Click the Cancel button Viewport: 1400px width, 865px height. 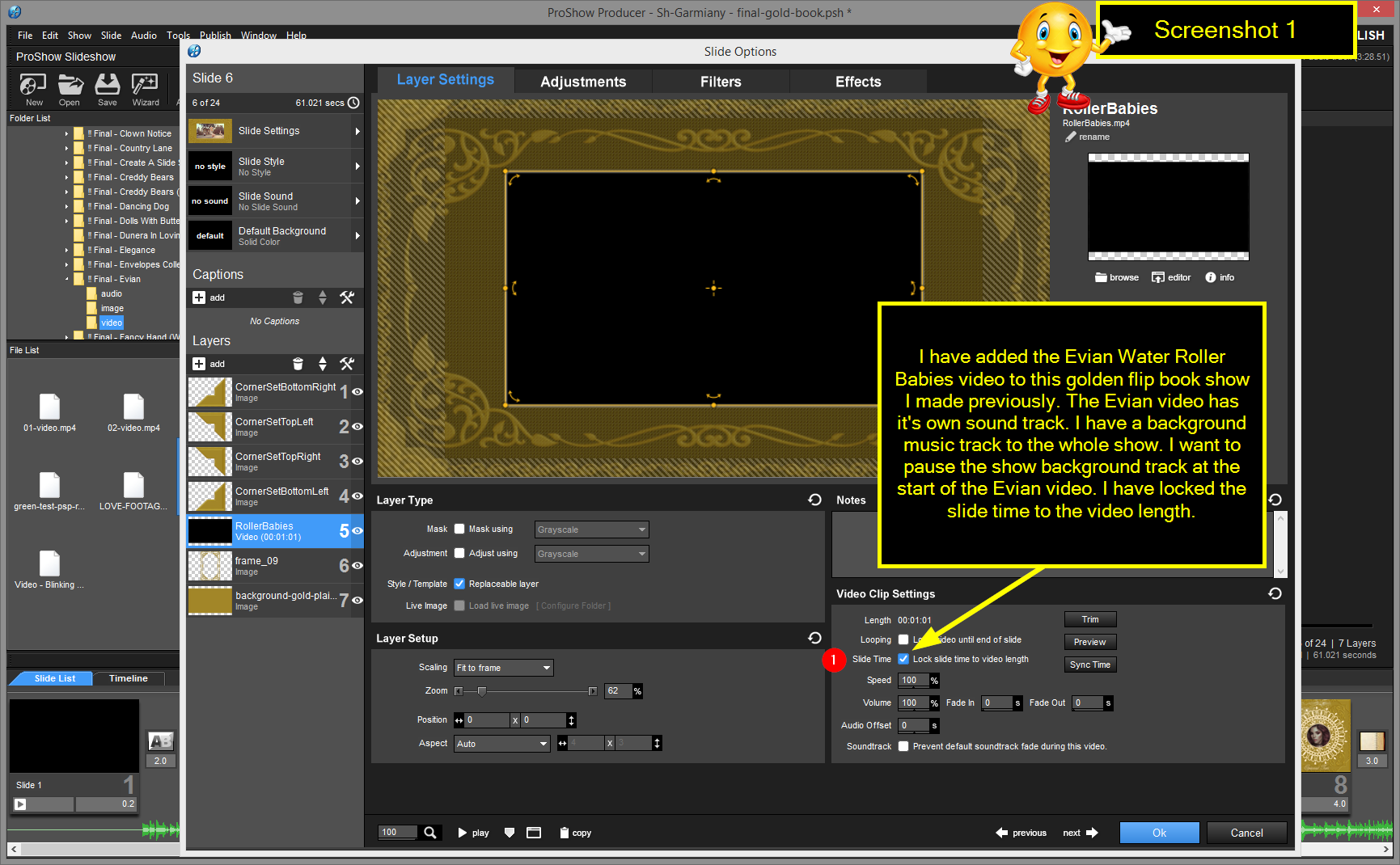pos(1246,833)
